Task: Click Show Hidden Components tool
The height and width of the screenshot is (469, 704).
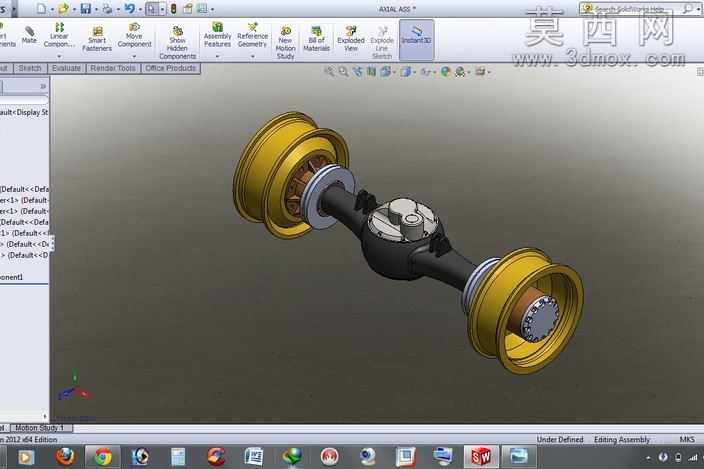Action: (178, 43)
